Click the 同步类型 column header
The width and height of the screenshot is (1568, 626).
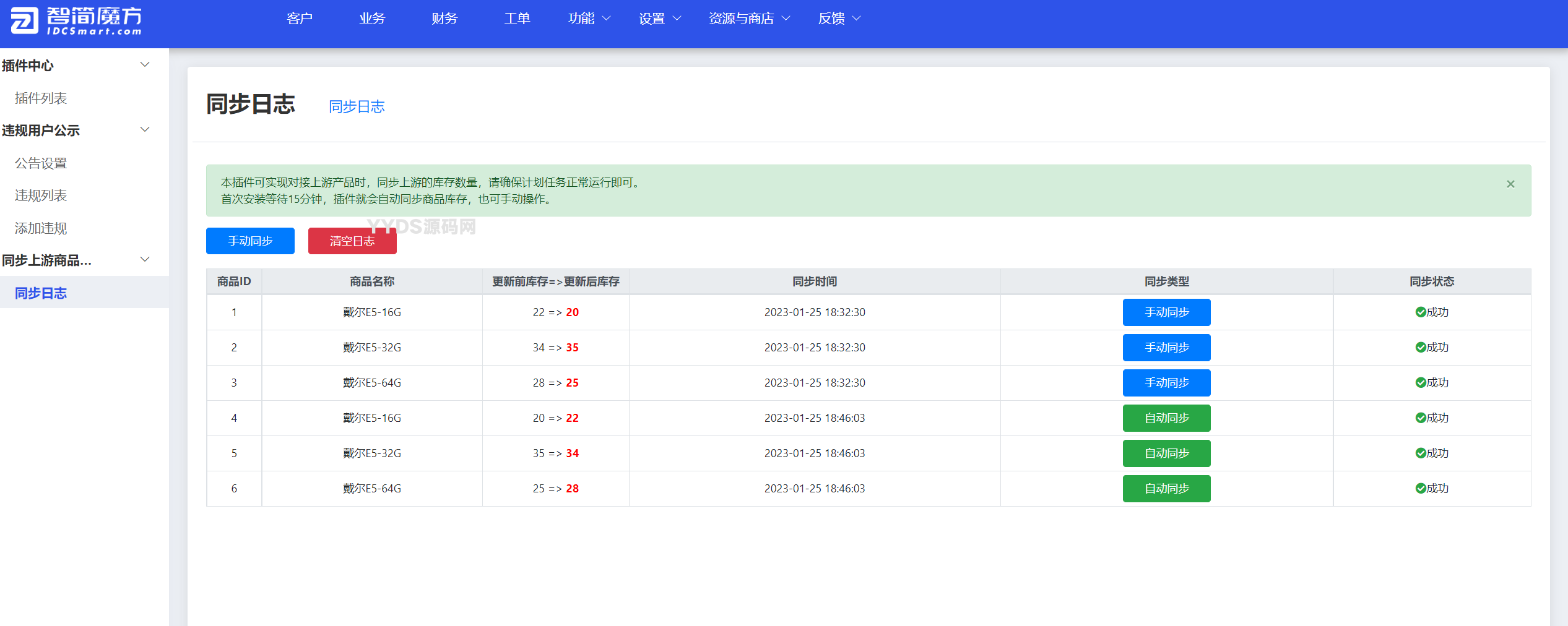(x=1166, y=281)
